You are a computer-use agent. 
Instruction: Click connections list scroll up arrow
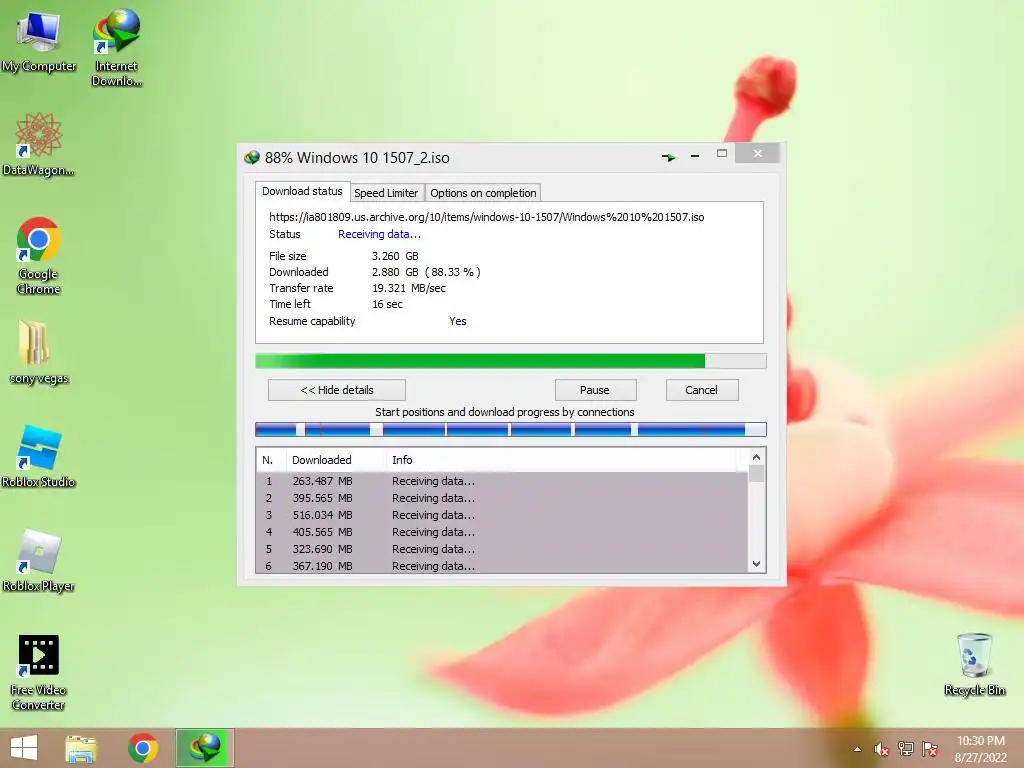tap(756, 457)
